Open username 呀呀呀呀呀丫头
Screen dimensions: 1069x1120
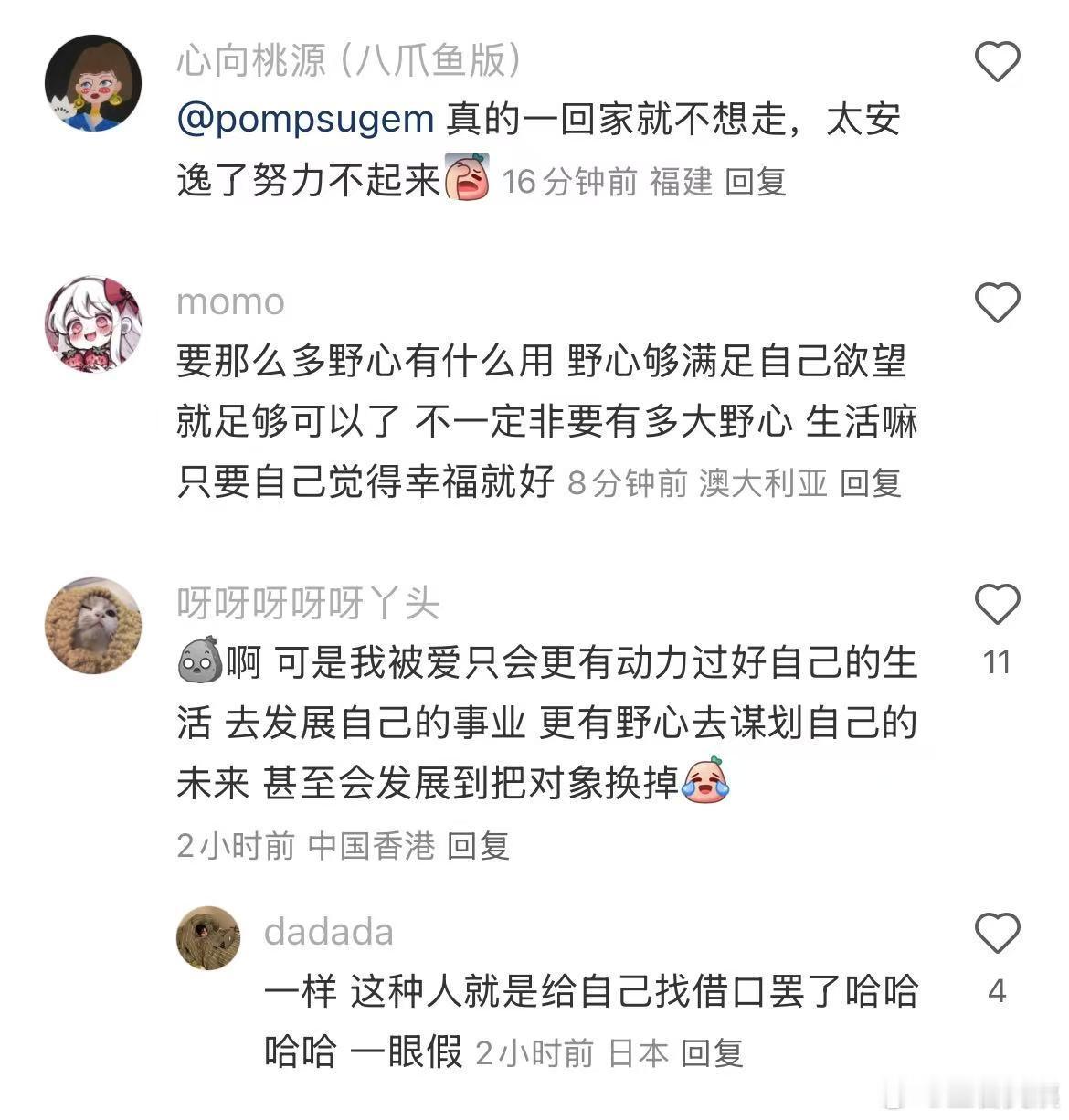[x=308, y=604]
